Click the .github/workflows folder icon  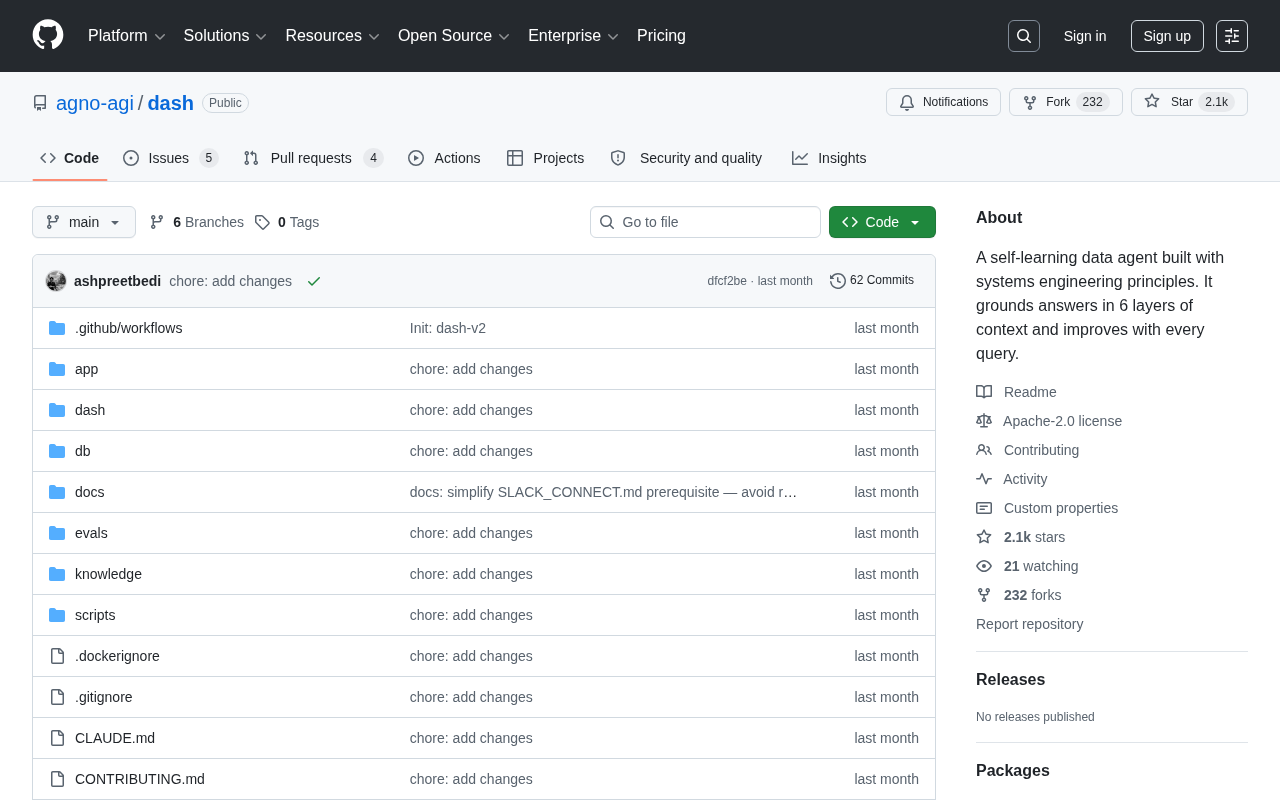(57, 328)
